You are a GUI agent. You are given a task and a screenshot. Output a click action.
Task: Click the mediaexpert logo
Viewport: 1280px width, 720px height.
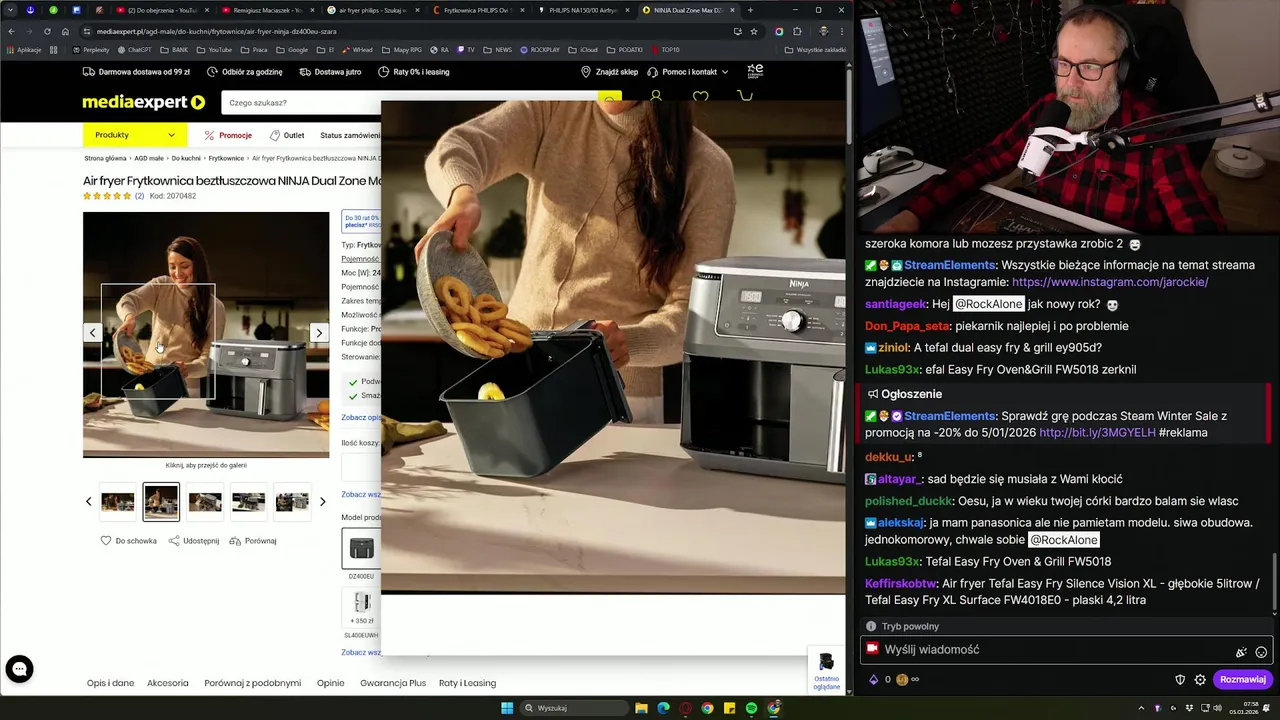[x=143, y=102]
